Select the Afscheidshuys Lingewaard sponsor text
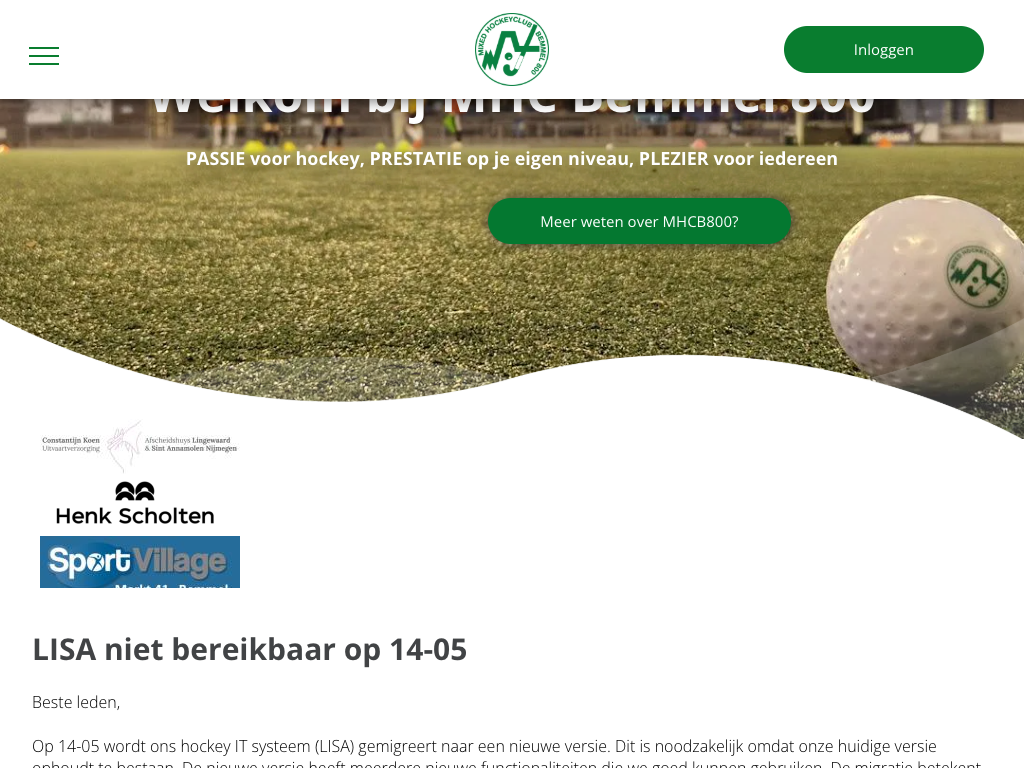Image resolution: width=1024 pixels, height=768 pixels. (191, 444)
